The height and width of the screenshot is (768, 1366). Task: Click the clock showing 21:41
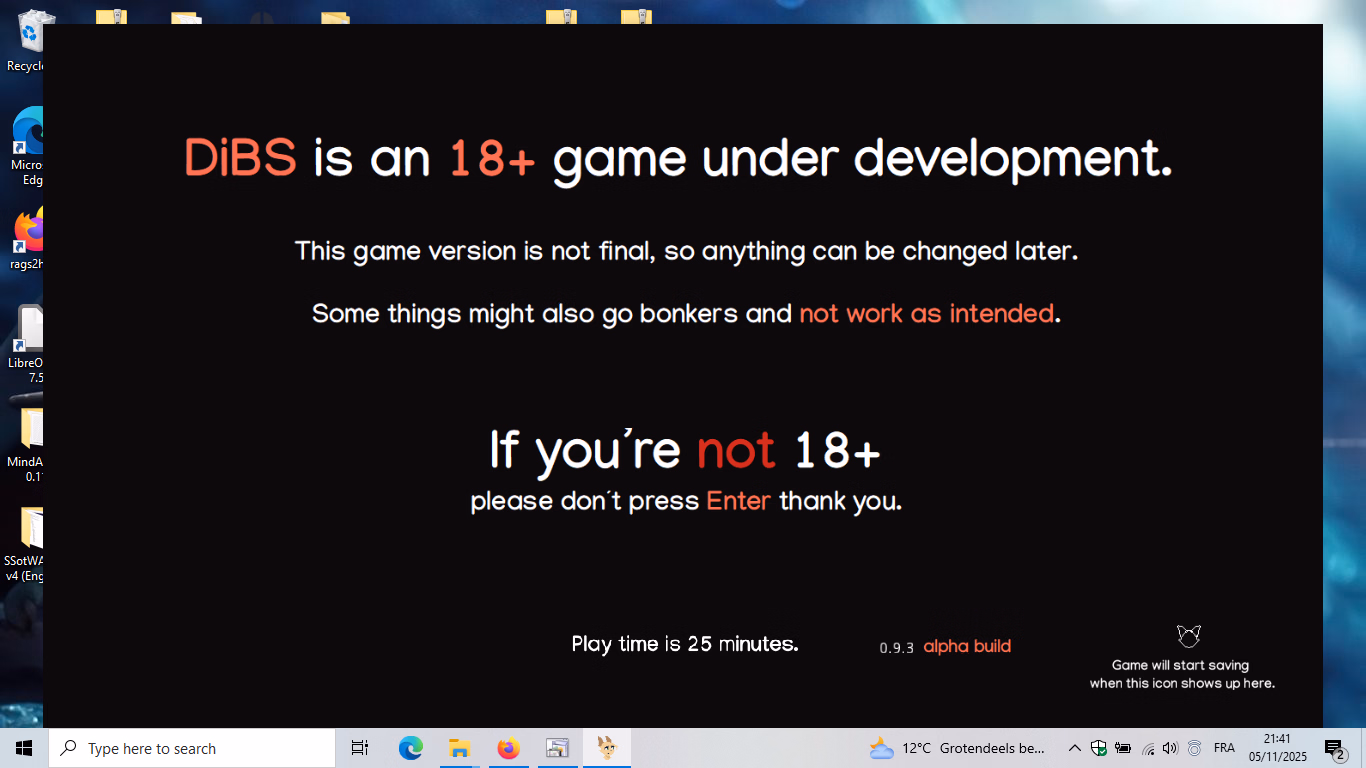[1277, 748]
